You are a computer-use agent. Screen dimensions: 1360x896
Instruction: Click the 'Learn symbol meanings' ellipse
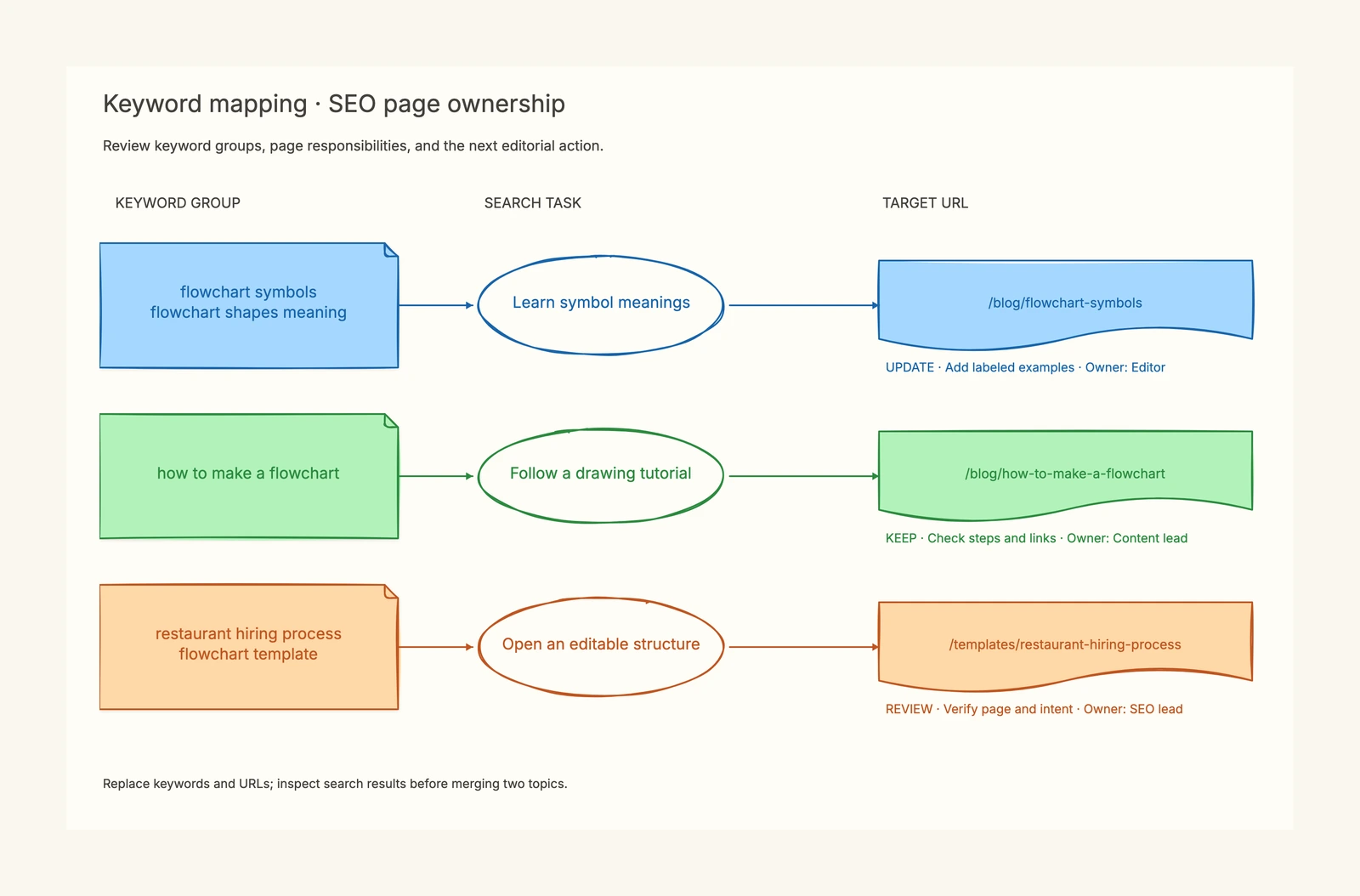(x=601, y=305)
